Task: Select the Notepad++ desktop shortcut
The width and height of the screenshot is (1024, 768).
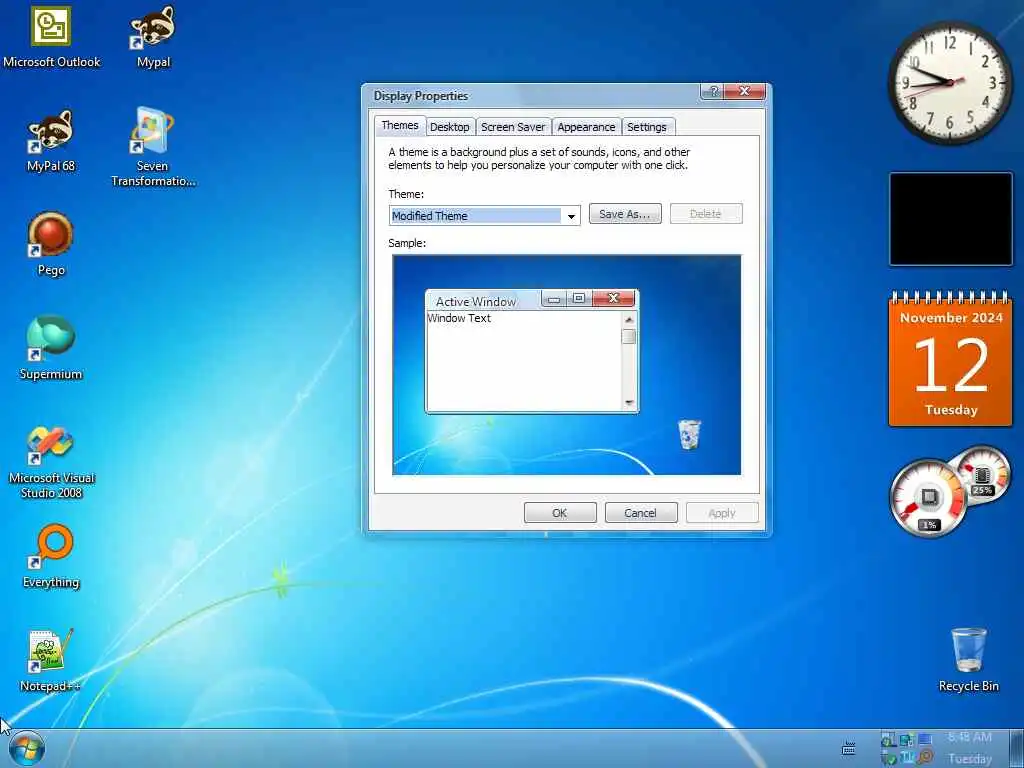Action: coord(50,660)
